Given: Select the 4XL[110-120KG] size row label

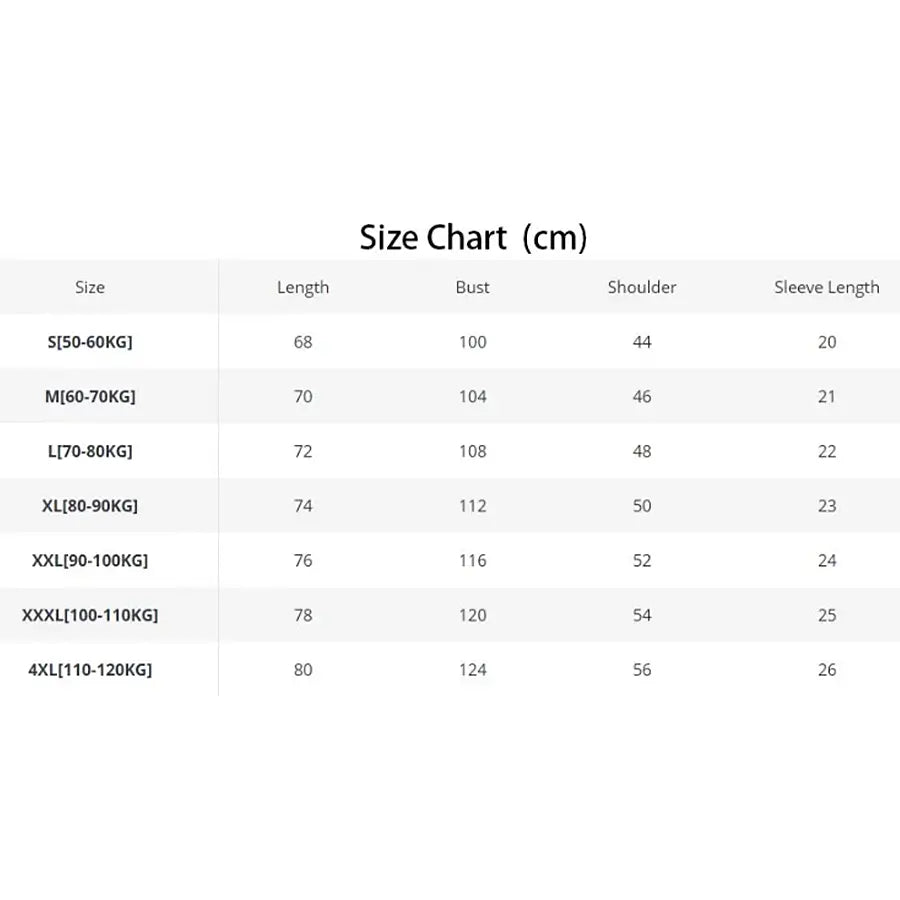Looking at the screenshot, I should coord(90,670).
